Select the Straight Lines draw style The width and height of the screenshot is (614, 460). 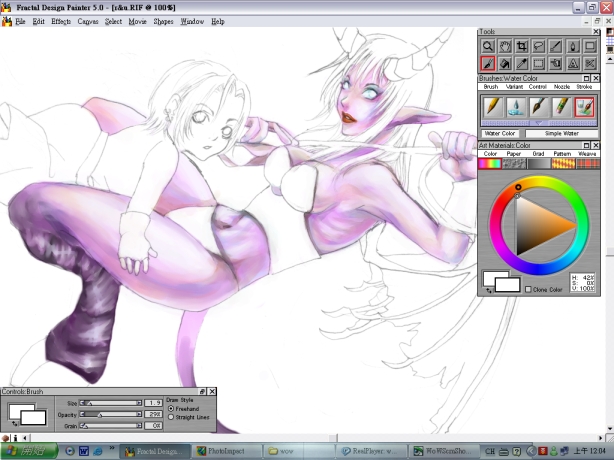point(171,417)
